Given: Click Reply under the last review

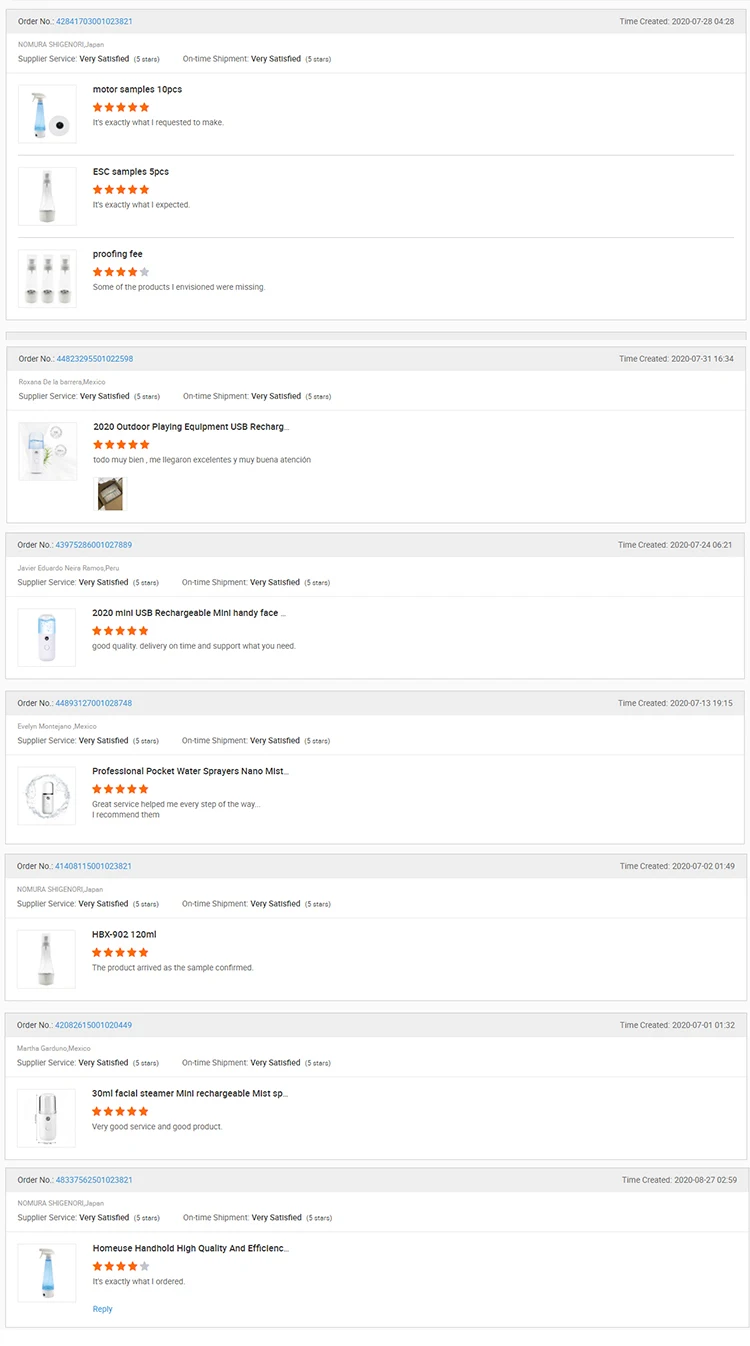Looking at the screenshot, I should 102,1309.
